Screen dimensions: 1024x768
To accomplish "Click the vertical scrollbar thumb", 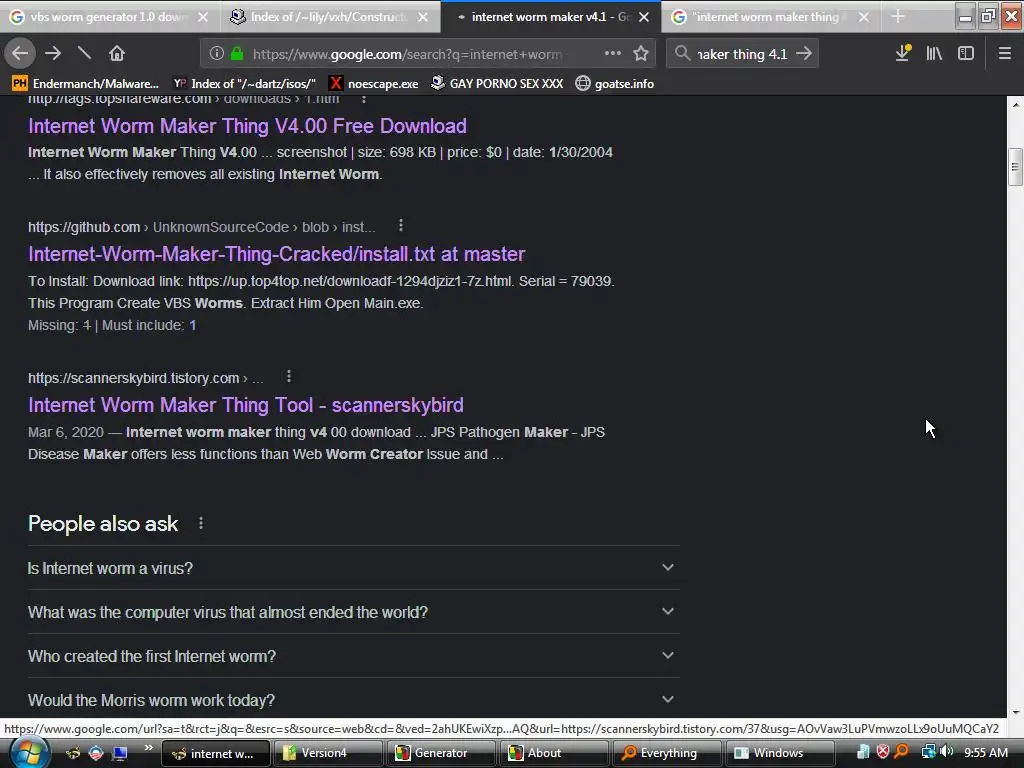I will [1014, 167].
